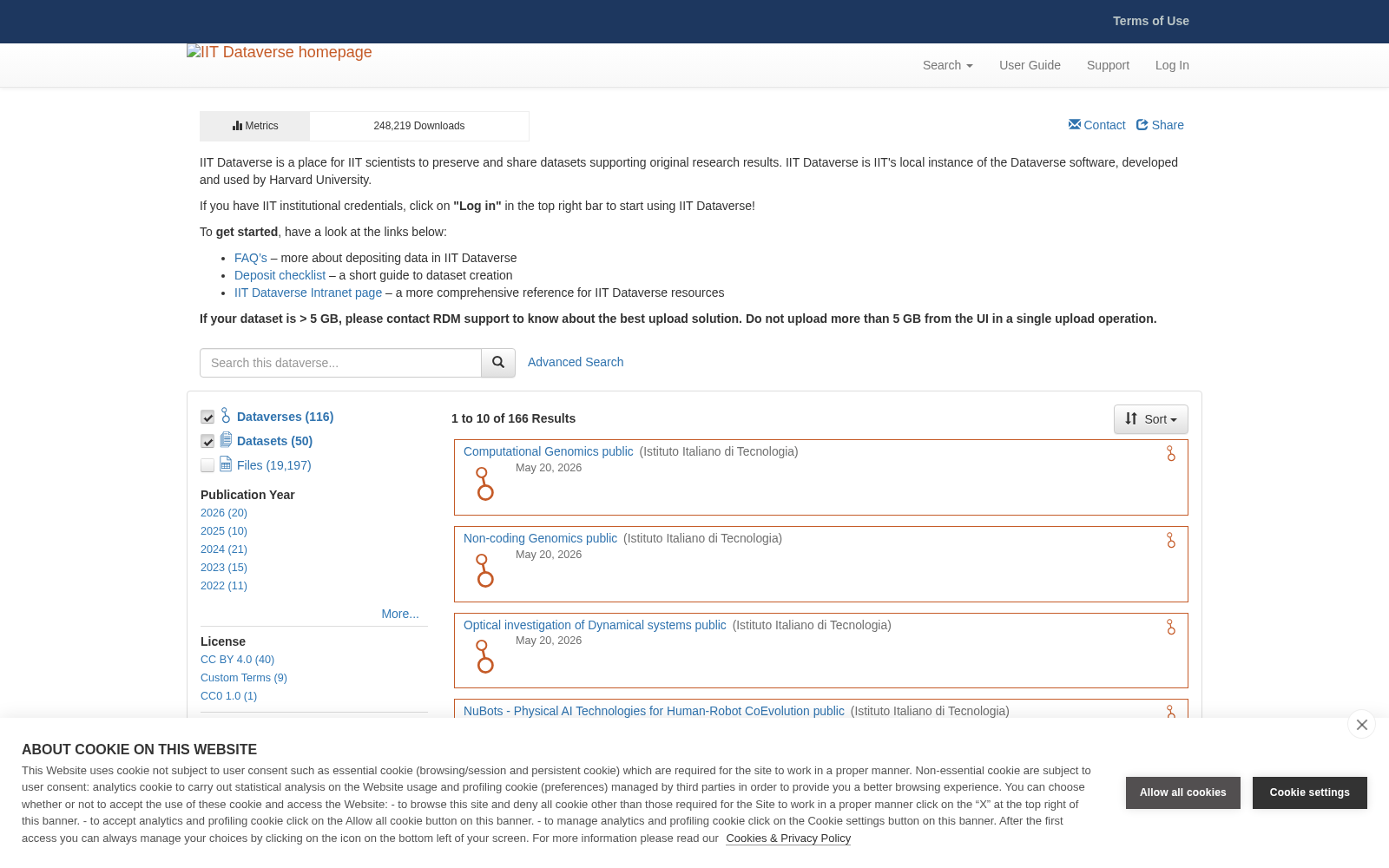This screenshot has height=868, width=1389.
Task: Open the Sort dropdown
Action: 1151,419
